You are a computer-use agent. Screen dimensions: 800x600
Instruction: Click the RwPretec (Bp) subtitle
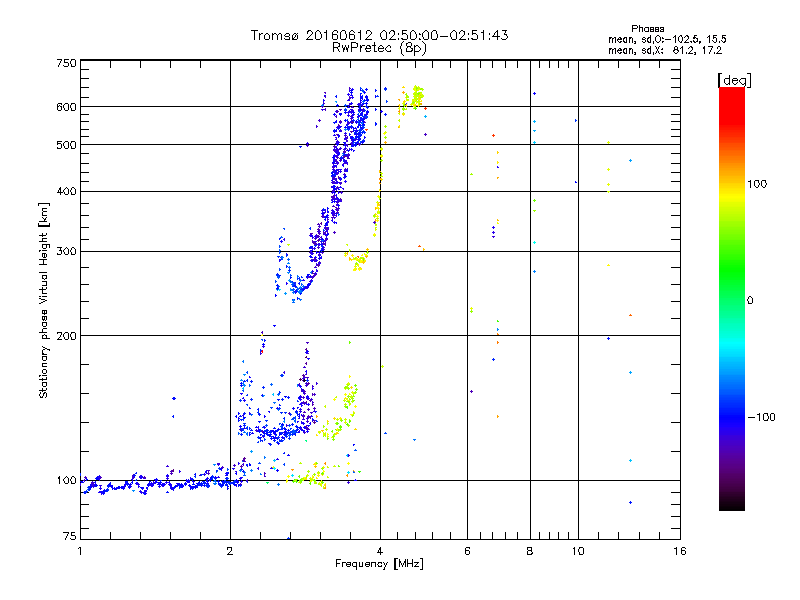click(379, 47)
